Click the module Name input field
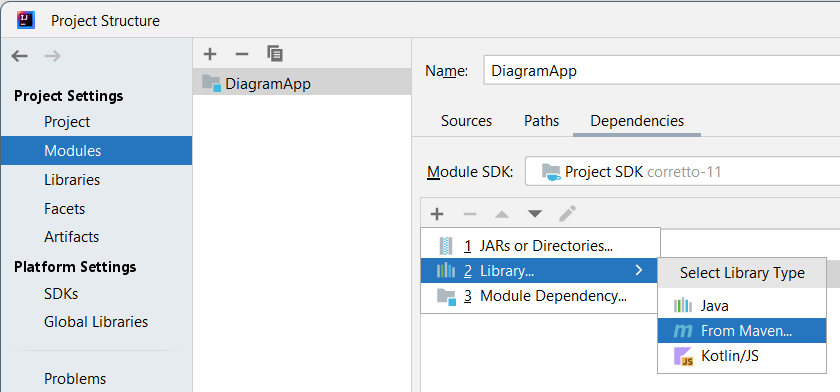The width and height of the screenshot is (840, 392). click(x=662, y=71)
